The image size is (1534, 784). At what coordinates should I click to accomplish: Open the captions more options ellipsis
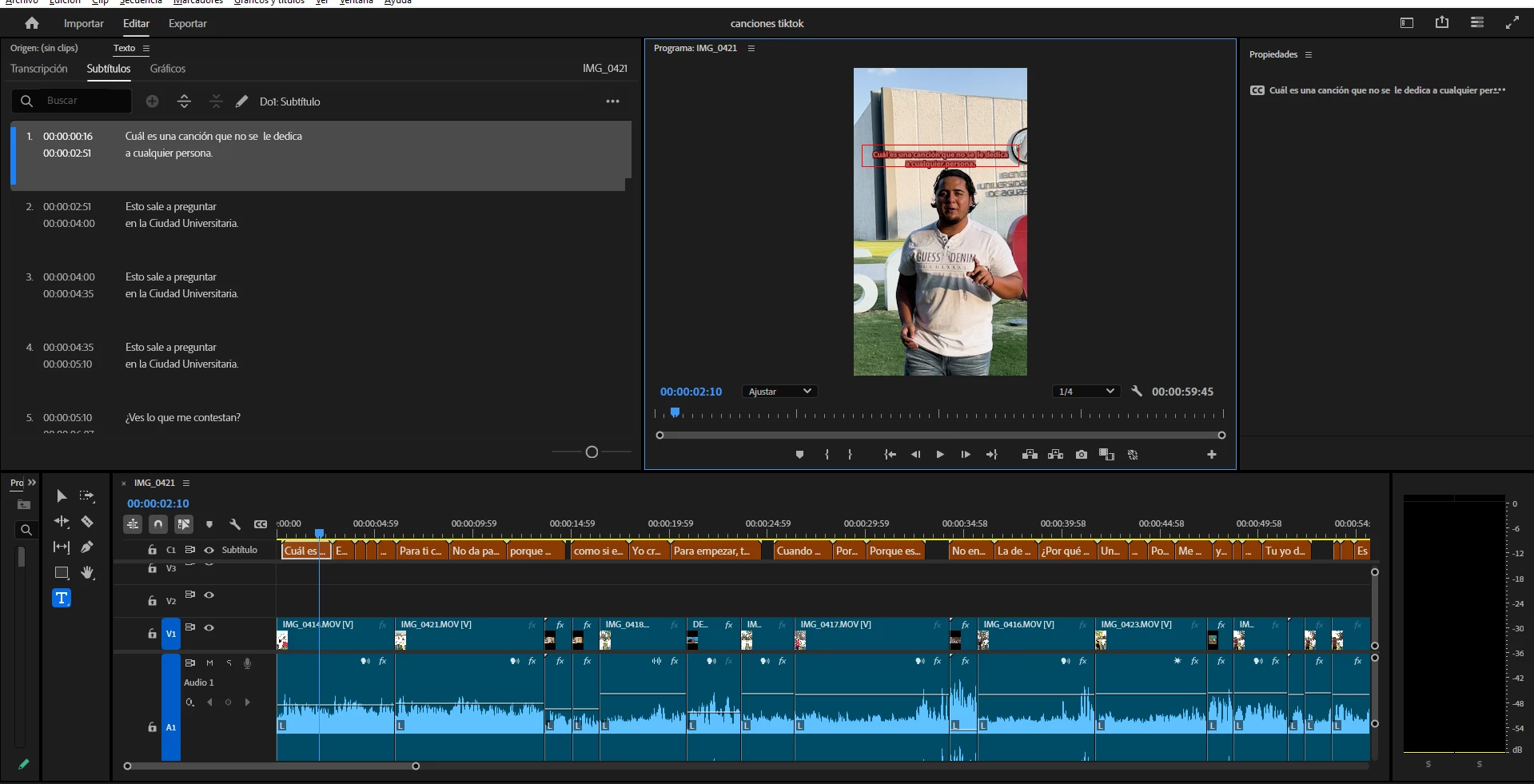[613, 101]
